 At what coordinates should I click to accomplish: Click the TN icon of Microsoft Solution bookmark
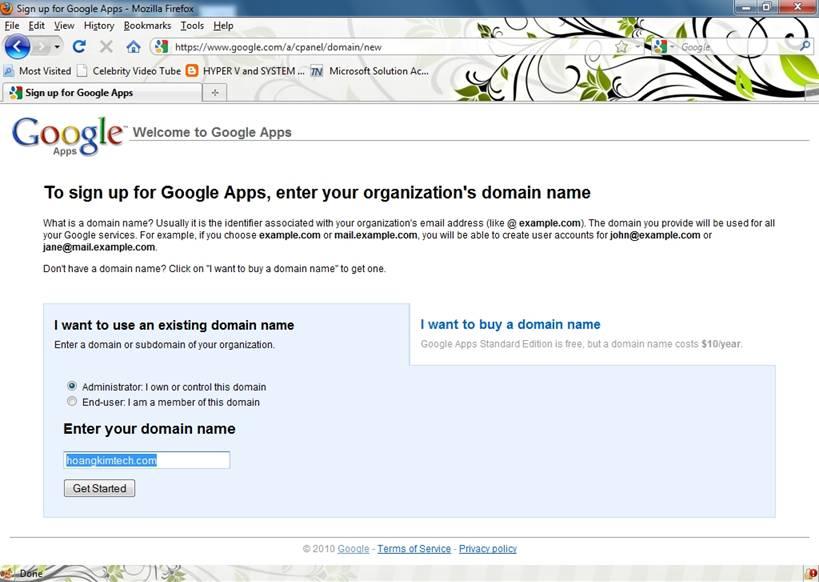tap(317, 71)
